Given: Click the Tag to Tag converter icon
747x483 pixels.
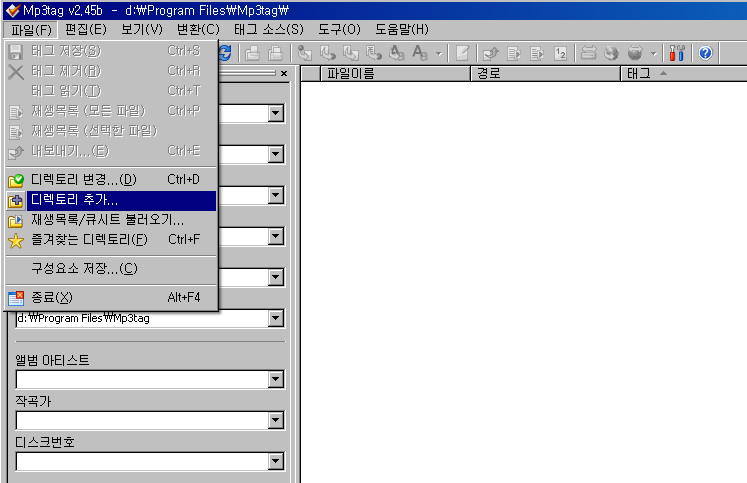Looking at the screenshot, I should pos(396,53).
